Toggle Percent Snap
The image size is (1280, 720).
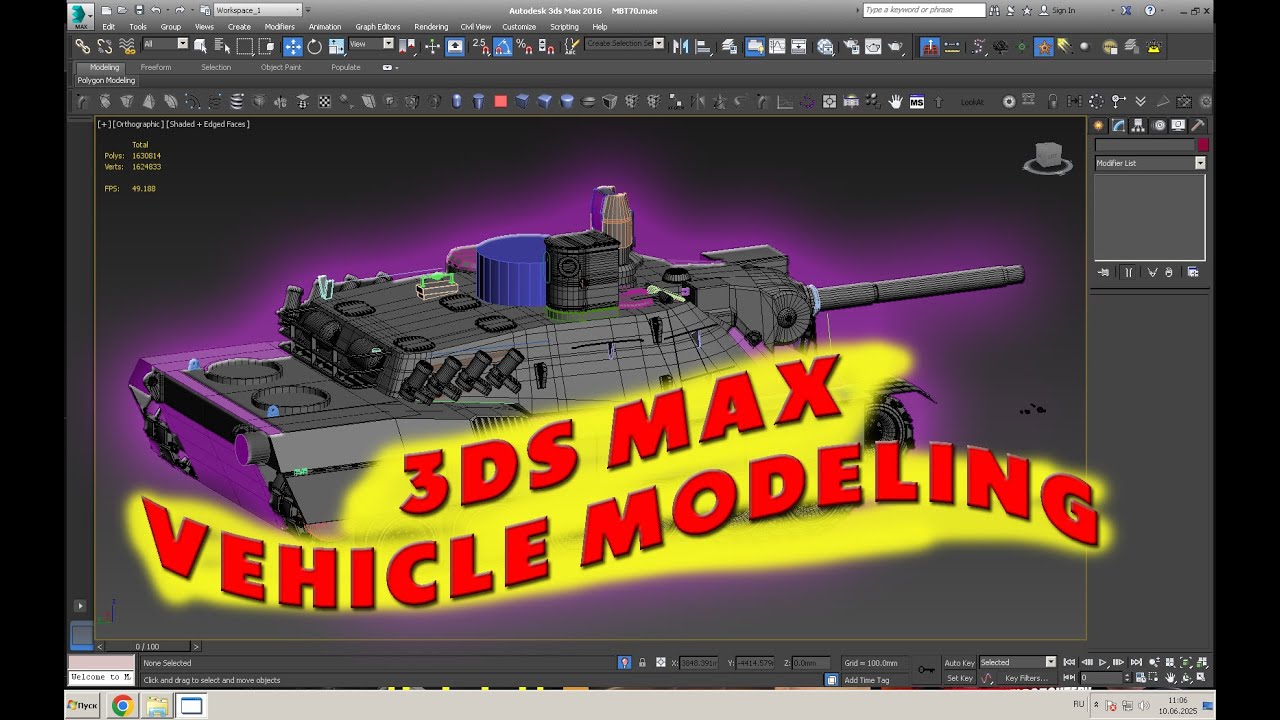click(x=524, y=46)
